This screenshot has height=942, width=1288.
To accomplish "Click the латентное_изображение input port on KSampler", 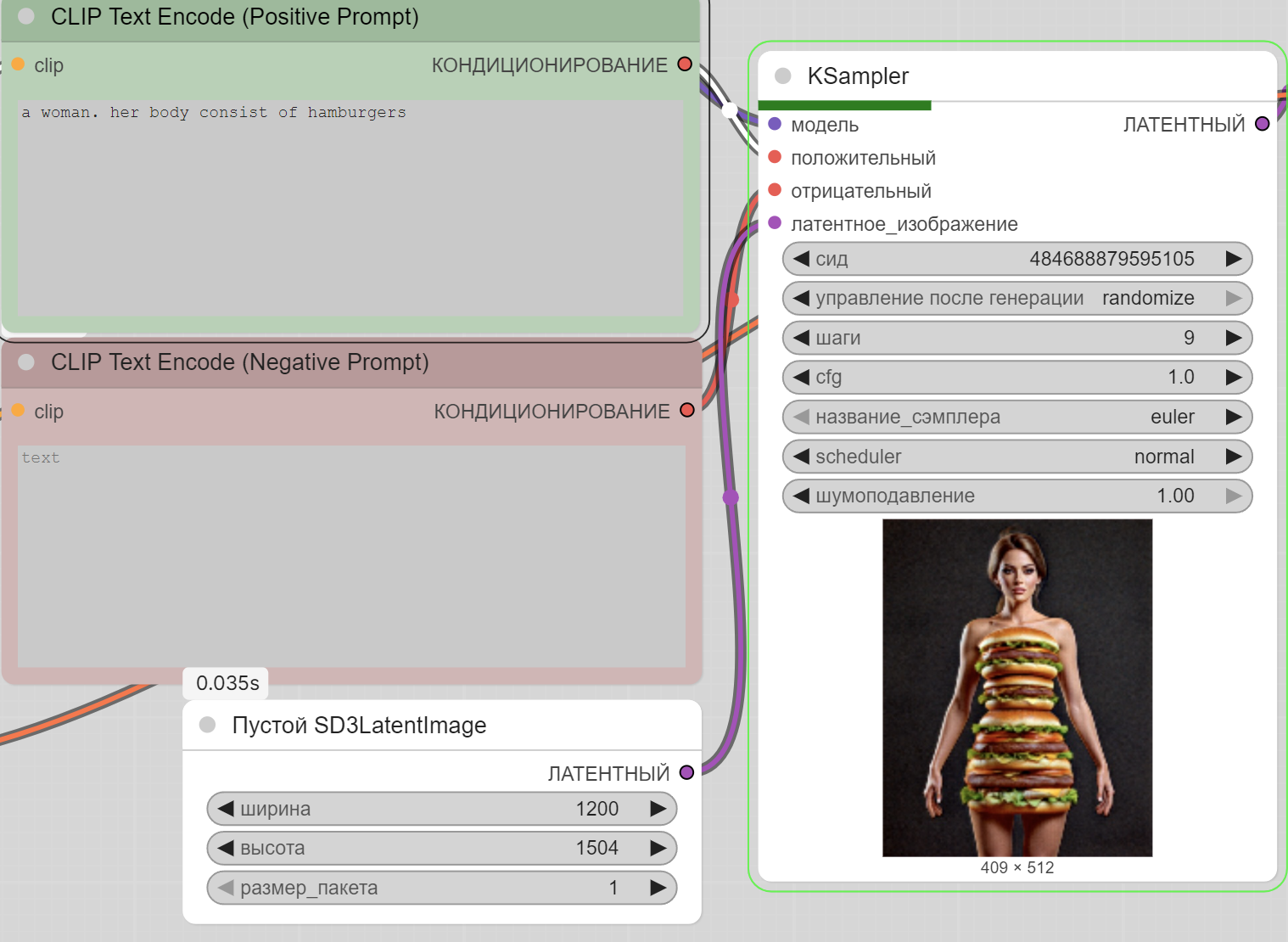I will pos(775,223).
